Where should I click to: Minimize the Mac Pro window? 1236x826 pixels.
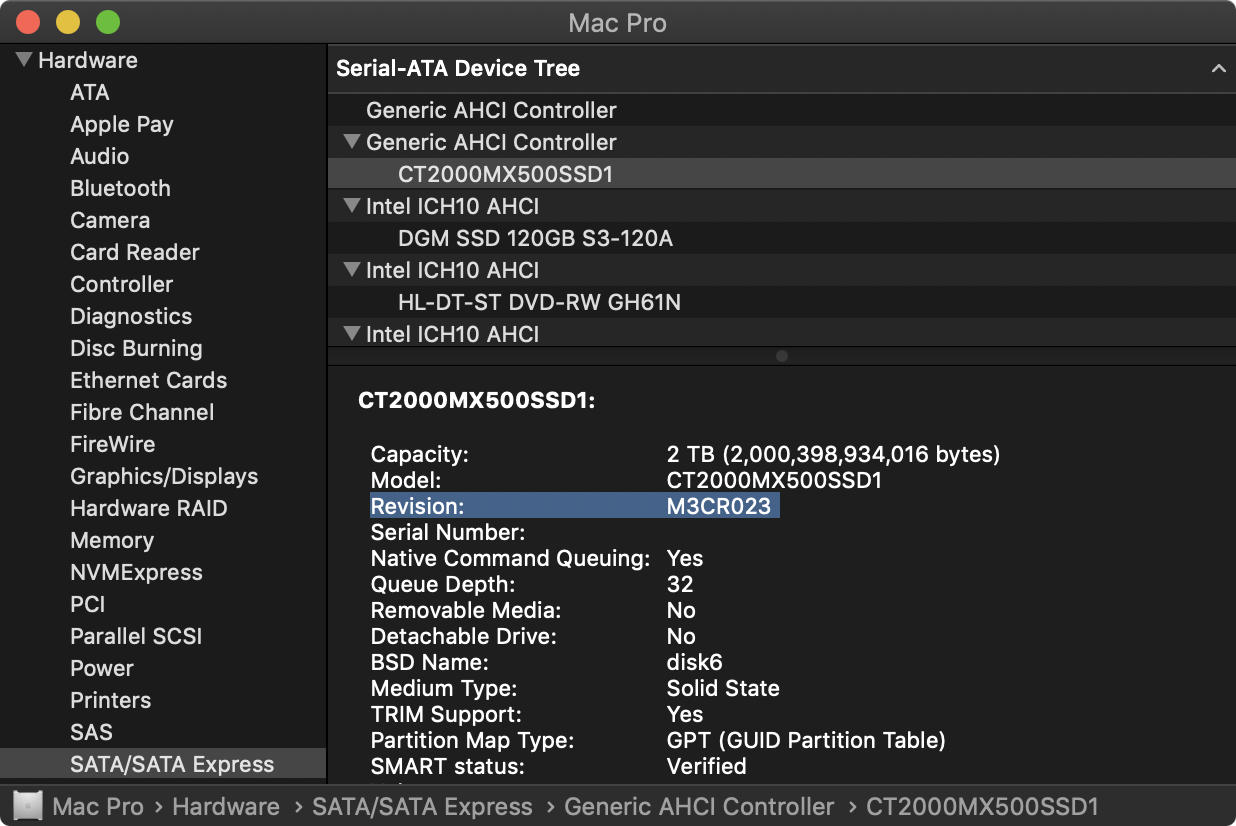click(67, 22)
